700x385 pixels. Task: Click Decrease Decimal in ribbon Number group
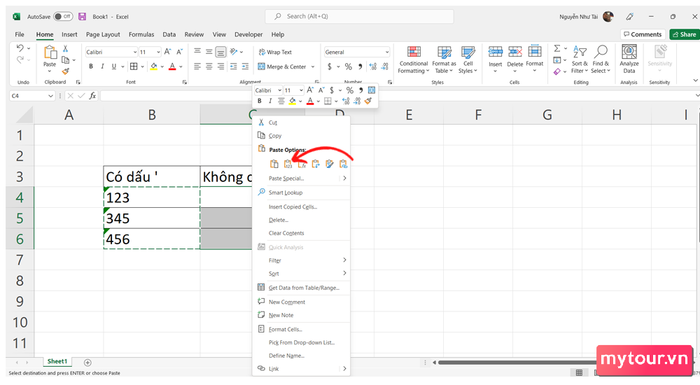point(384,67)
